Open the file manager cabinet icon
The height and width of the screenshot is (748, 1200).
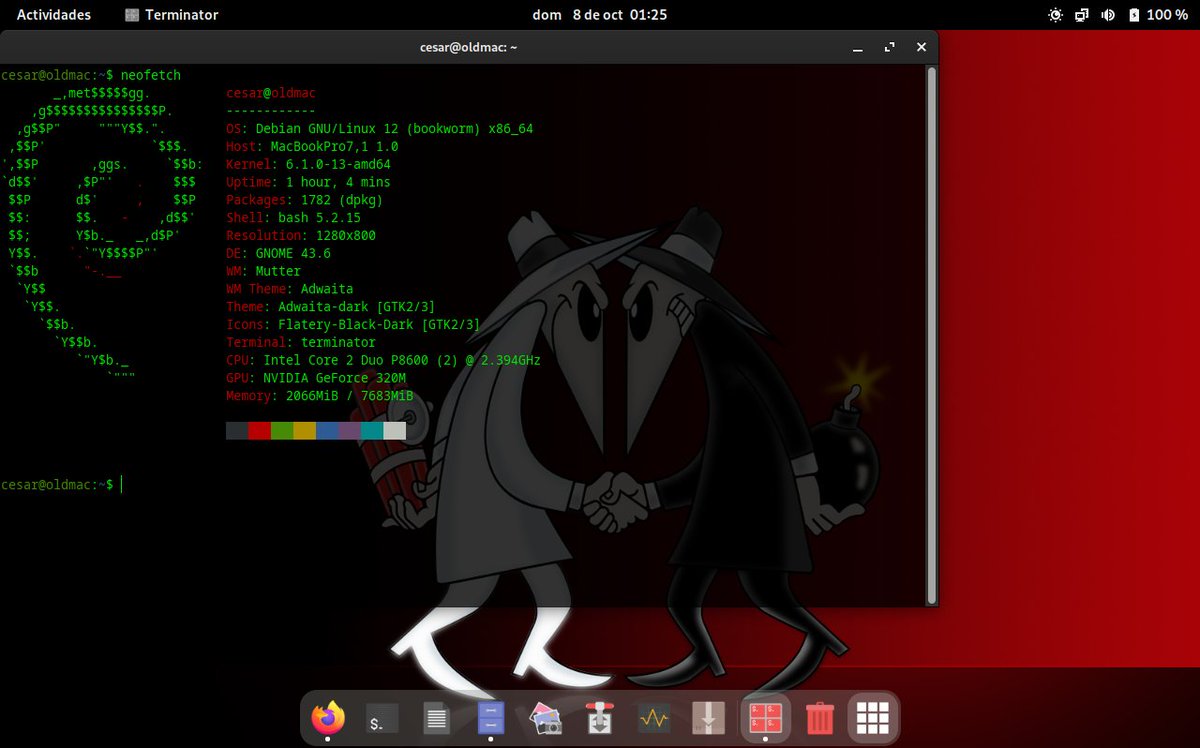tap(490, 717)
